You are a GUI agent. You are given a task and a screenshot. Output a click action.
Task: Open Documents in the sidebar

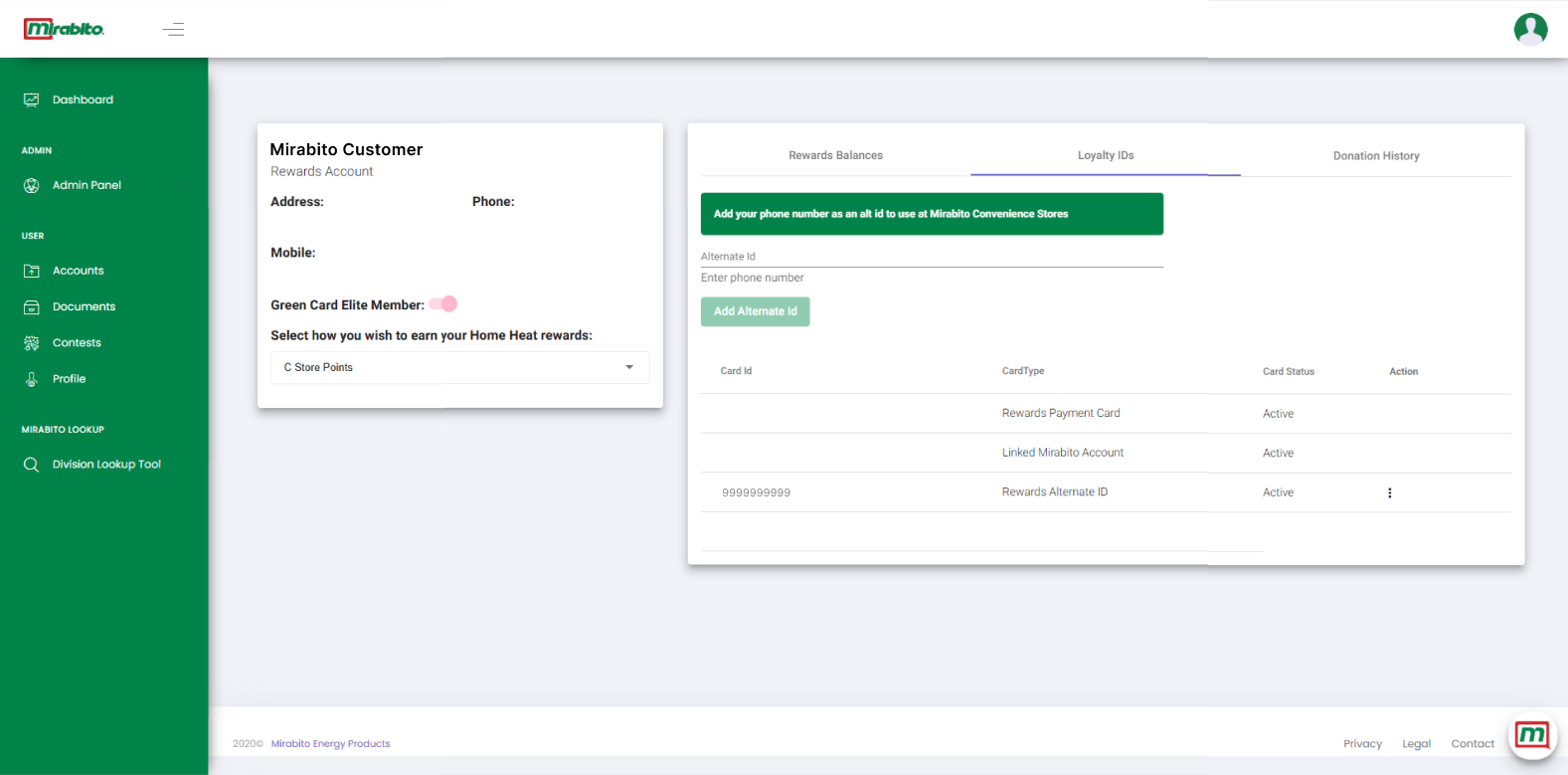click(x=84, y=306)
